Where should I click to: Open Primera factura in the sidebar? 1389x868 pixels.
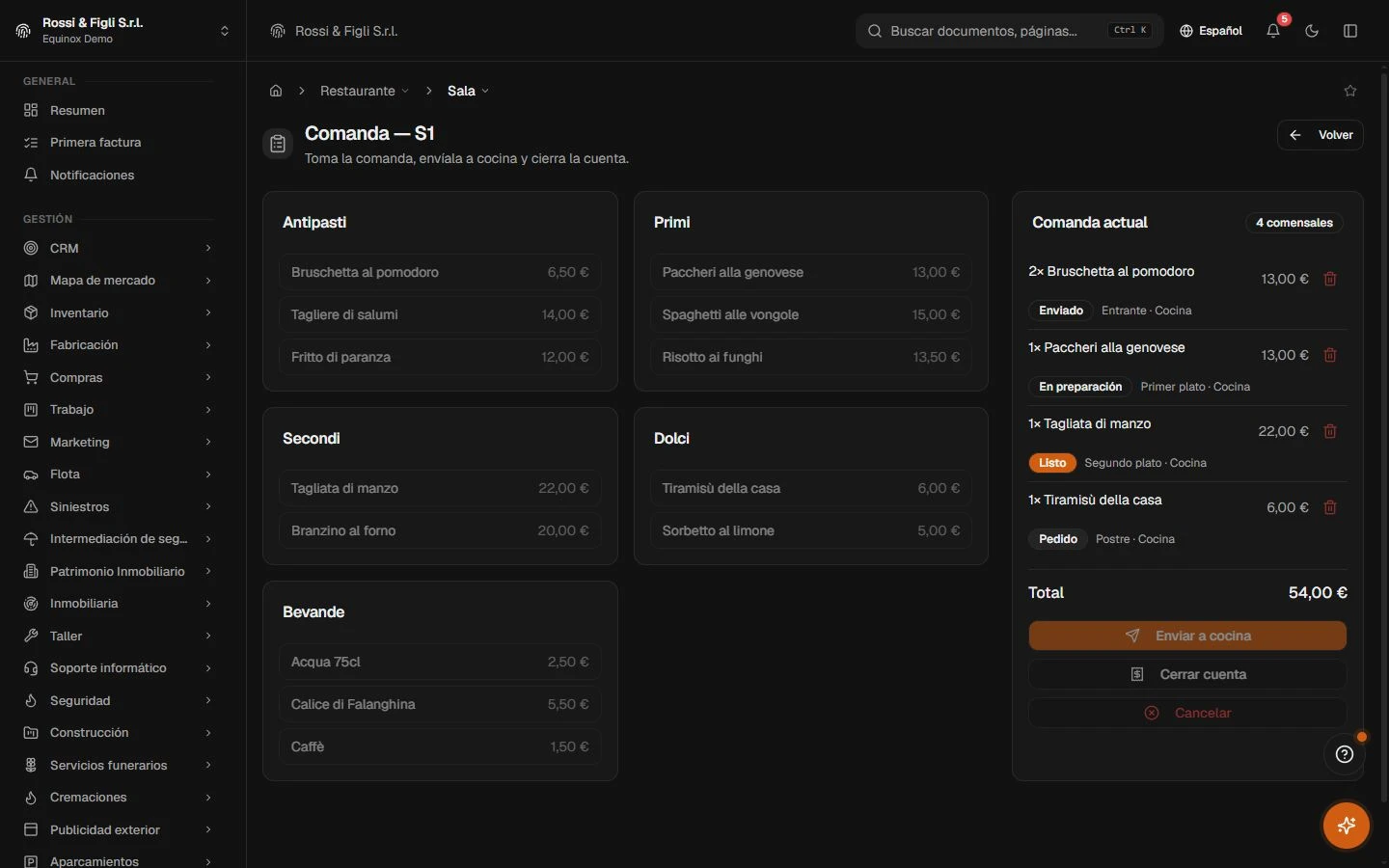(118, 143)
